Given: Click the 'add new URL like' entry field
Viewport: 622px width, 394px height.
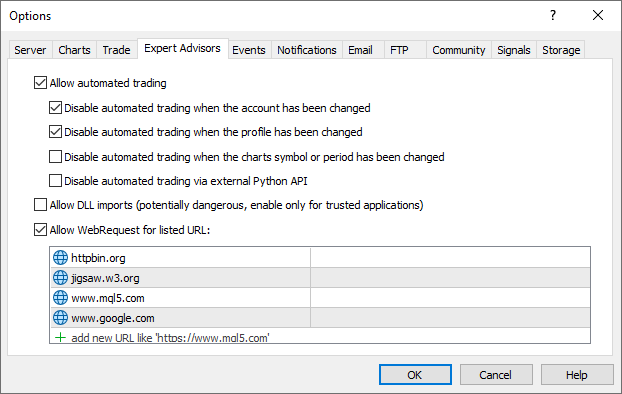Looking at the screenshot, I should (x=320, y=337).
